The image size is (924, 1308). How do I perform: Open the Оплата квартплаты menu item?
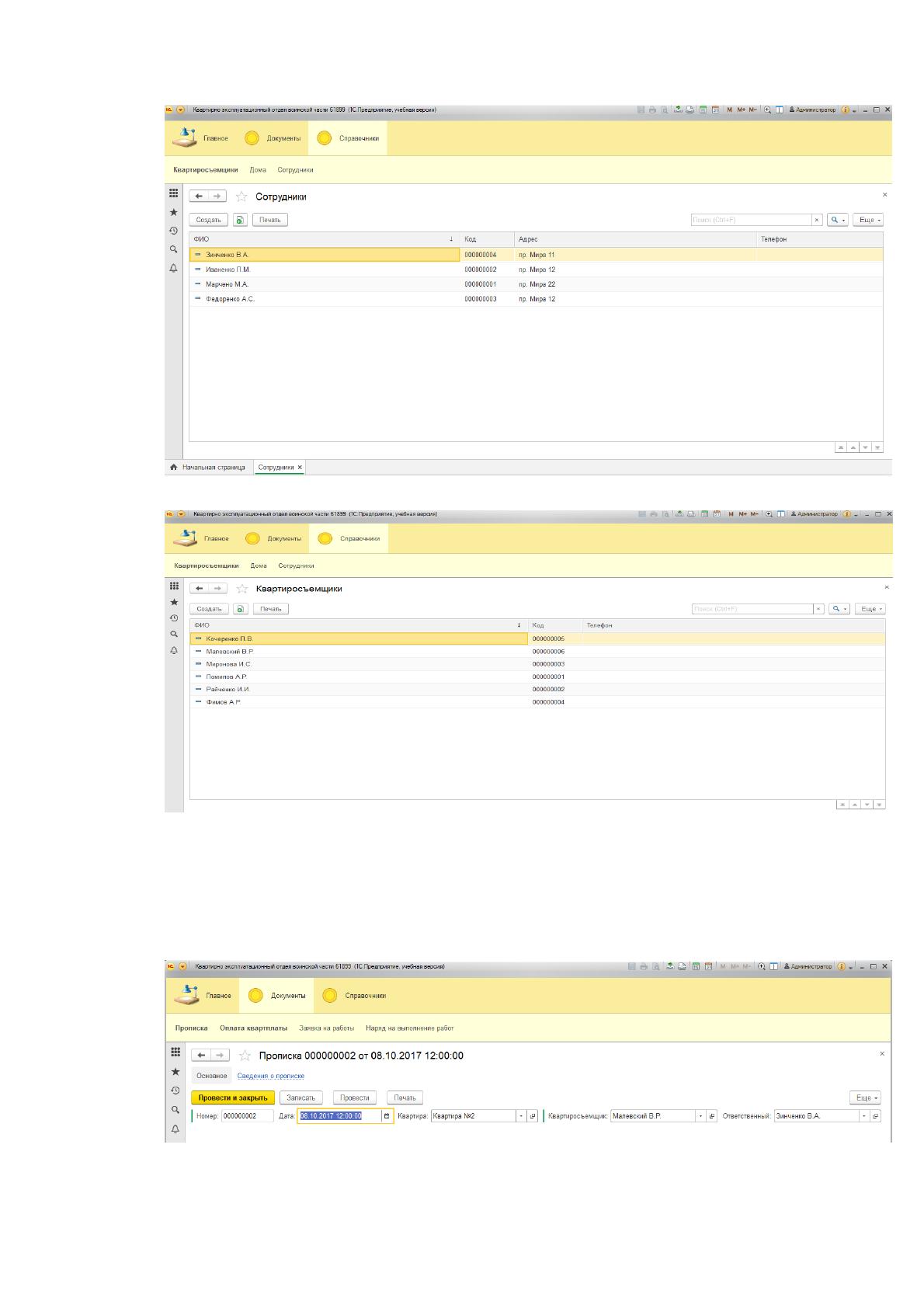click(x=253, y=1028)
